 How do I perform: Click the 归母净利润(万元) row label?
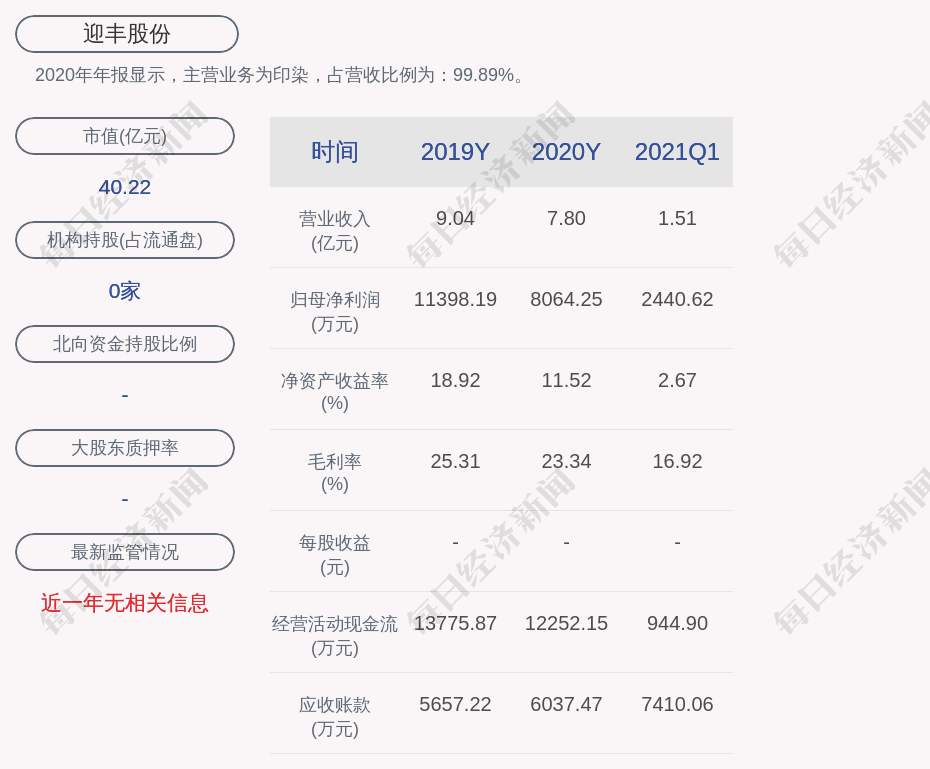click(x=335, y=311)
